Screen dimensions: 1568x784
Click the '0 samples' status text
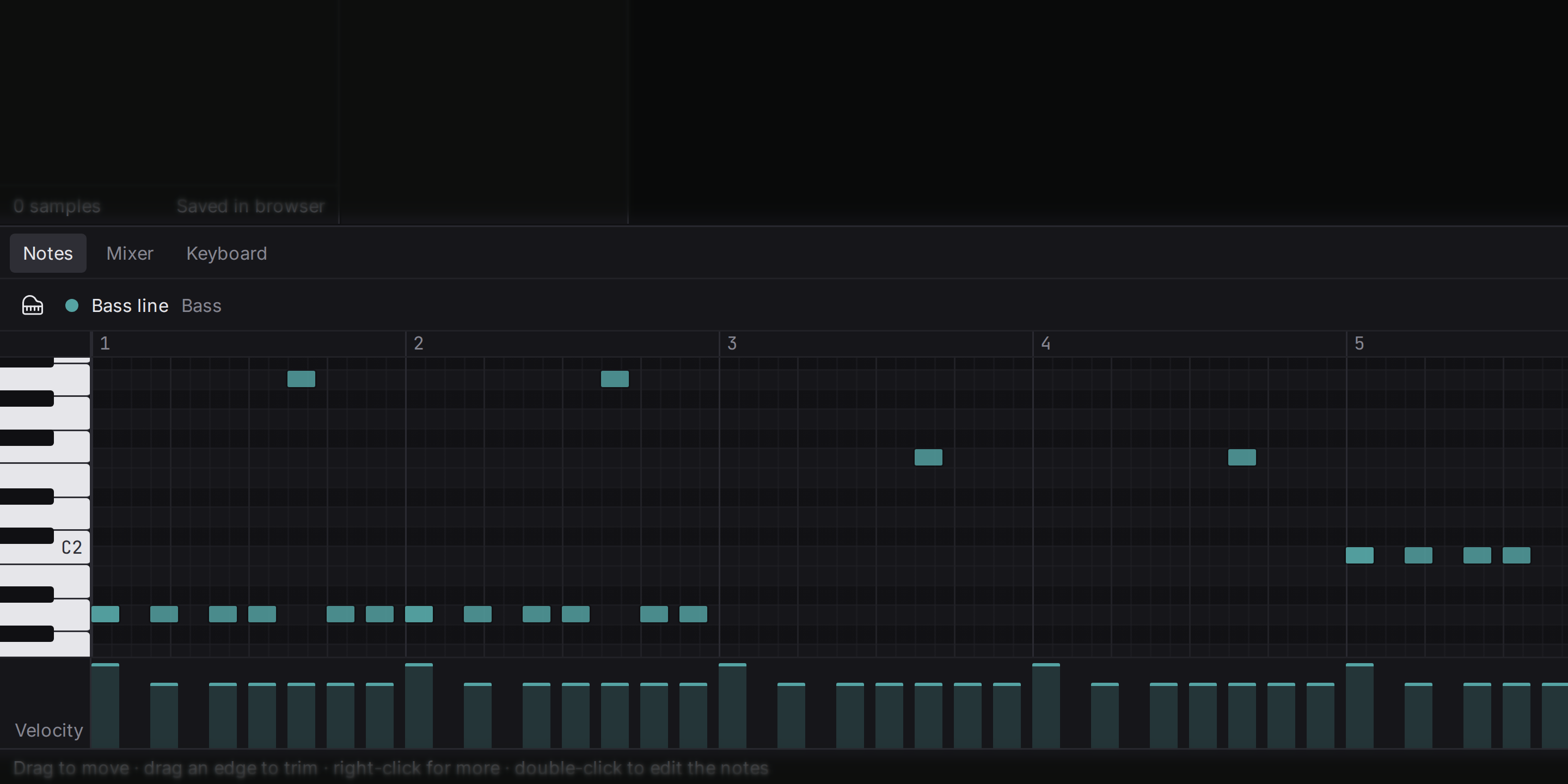click(x=57, y=206)
